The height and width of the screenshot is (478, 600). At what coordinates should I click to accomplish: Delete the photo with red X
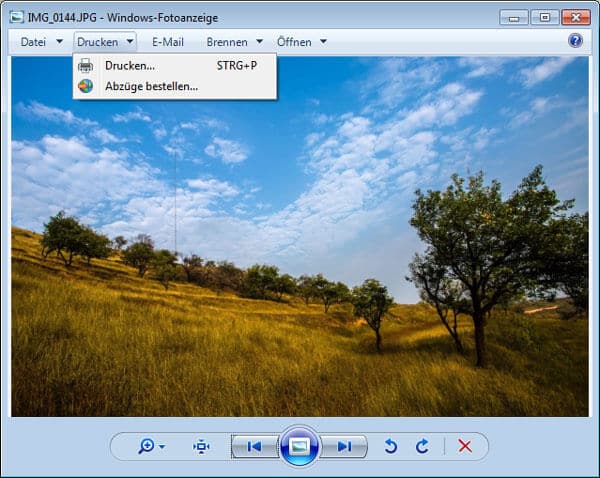tap(464, 446)
